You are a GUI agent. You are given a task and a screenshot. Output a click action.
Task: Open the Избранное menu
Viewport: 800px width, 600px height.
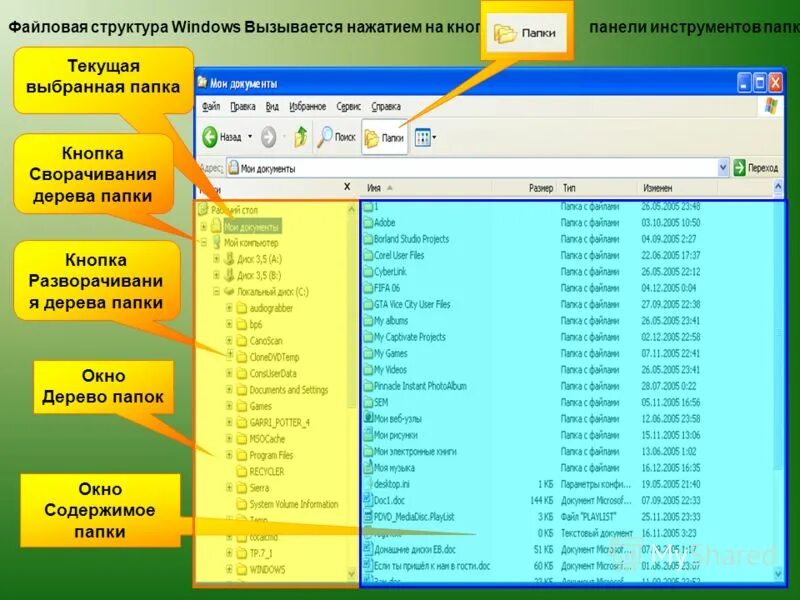click(x=307, y=106)
